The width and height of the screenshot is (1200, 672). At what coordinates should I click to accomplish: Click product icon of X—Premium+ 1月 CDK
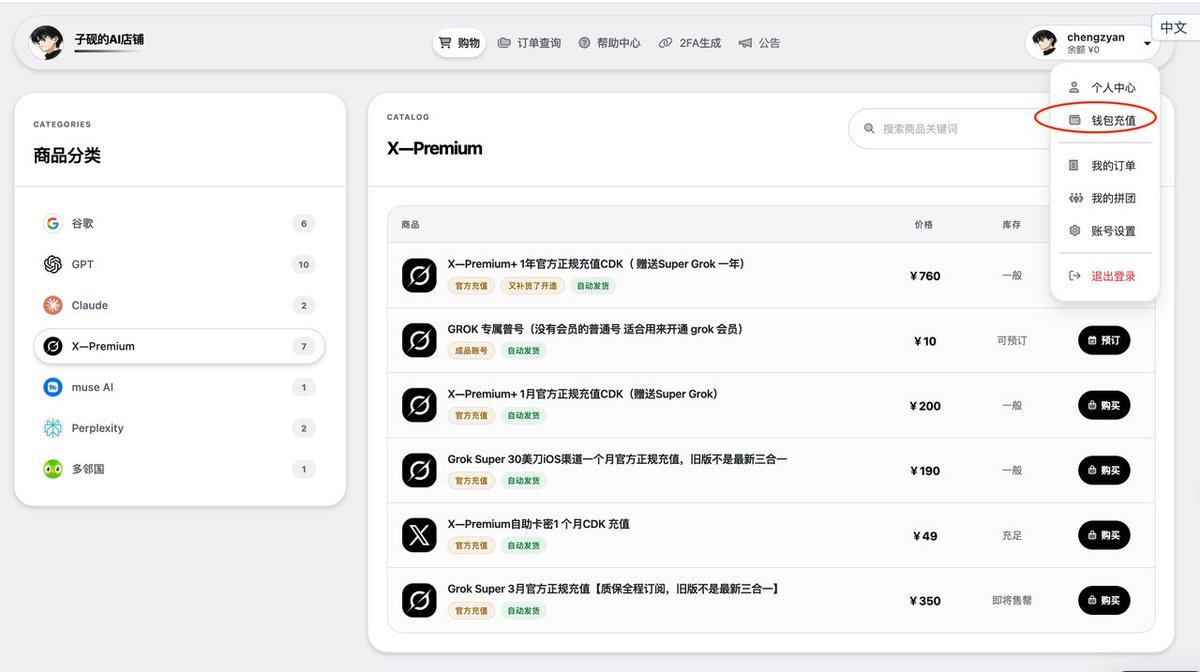pyautogui.click(x=420, y=406)
